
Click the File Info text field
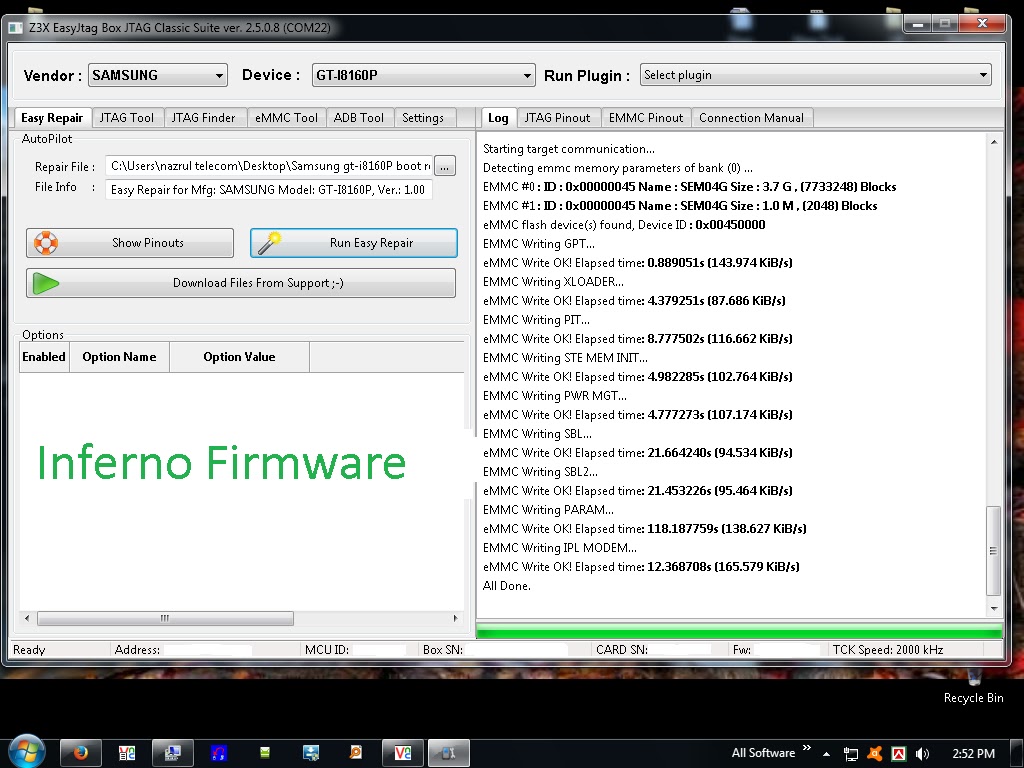point(269,189)
